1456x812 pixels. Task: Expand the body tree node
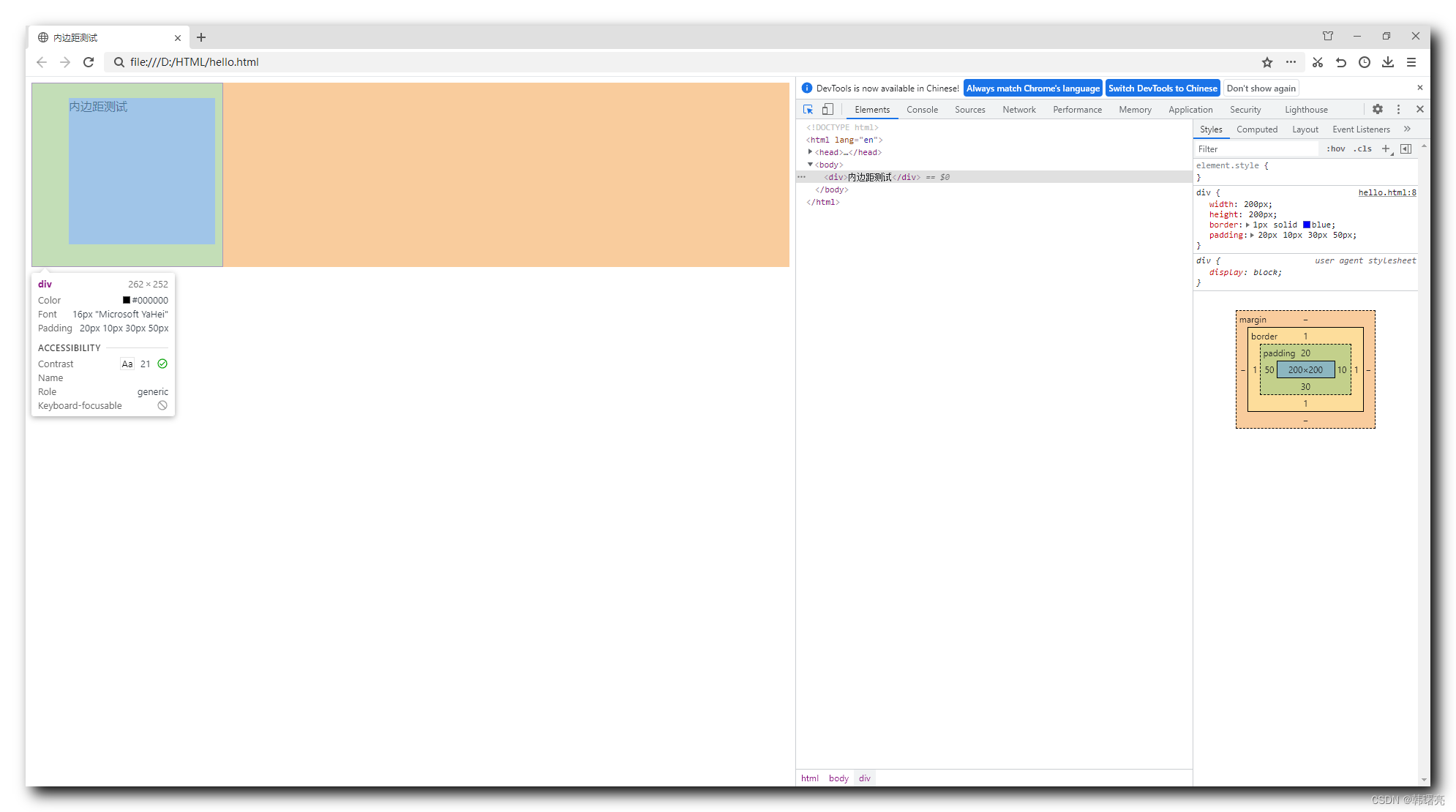pyautogui.click(x=812, y=164)
